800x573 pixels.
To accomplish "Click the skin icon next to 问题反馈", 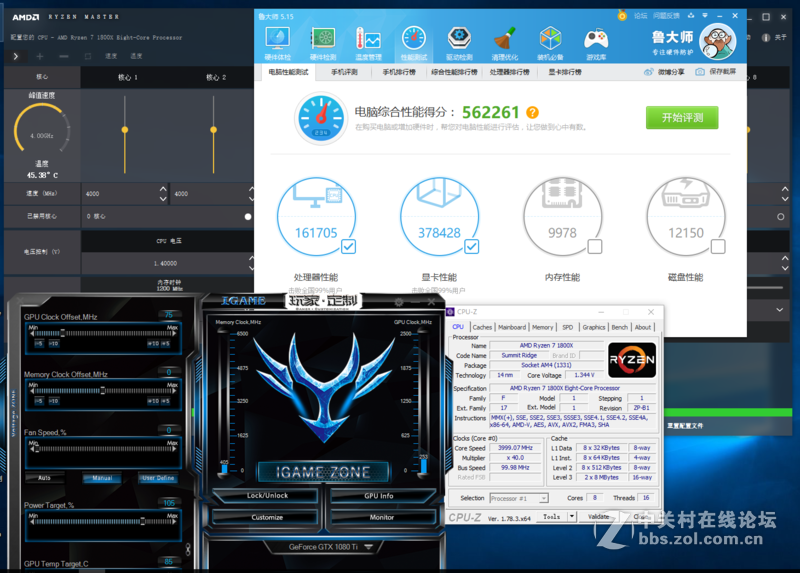I will (691, 16).
